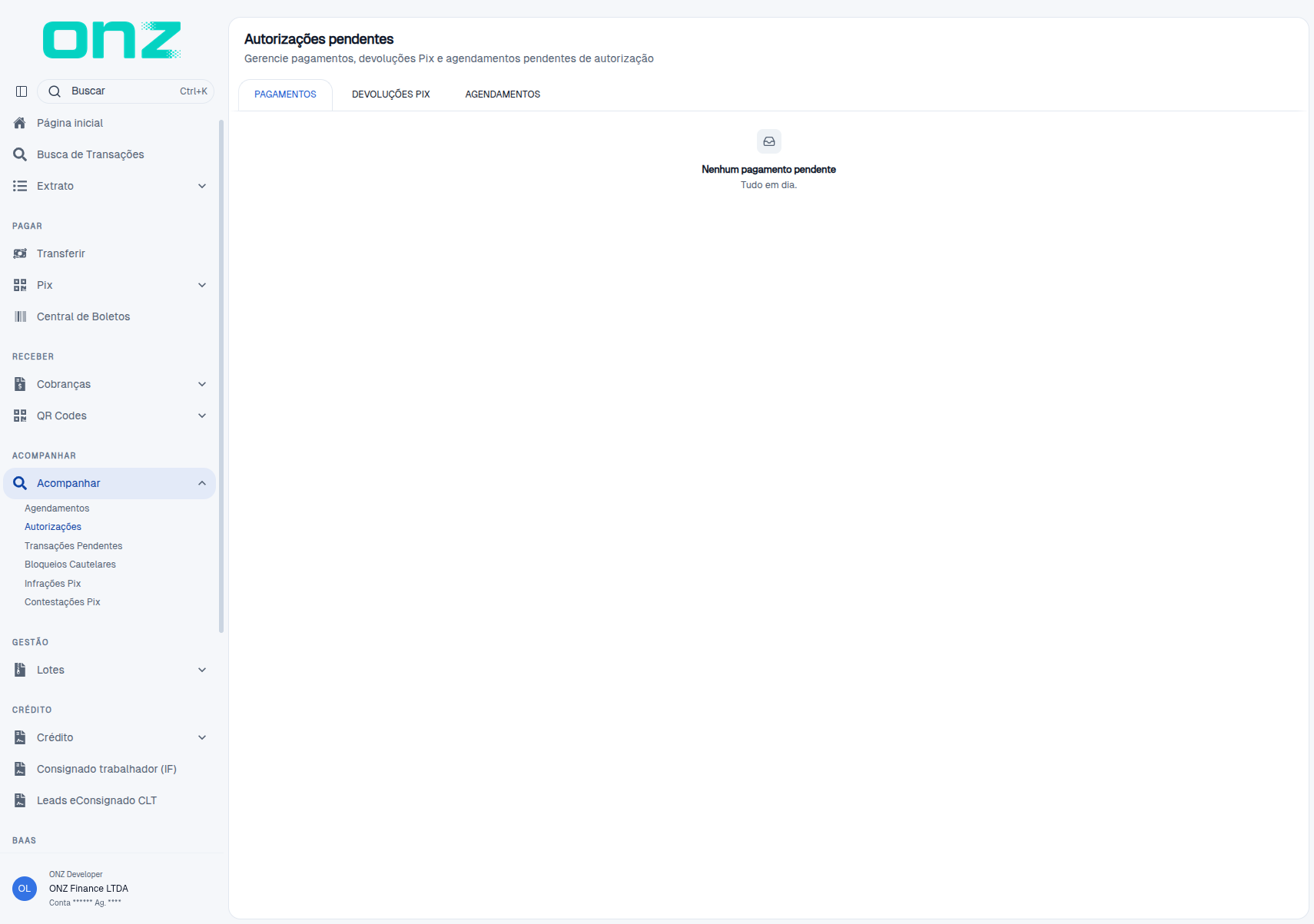Click the OL account avatar
The image size is (1314, 924).
(25, 889)
